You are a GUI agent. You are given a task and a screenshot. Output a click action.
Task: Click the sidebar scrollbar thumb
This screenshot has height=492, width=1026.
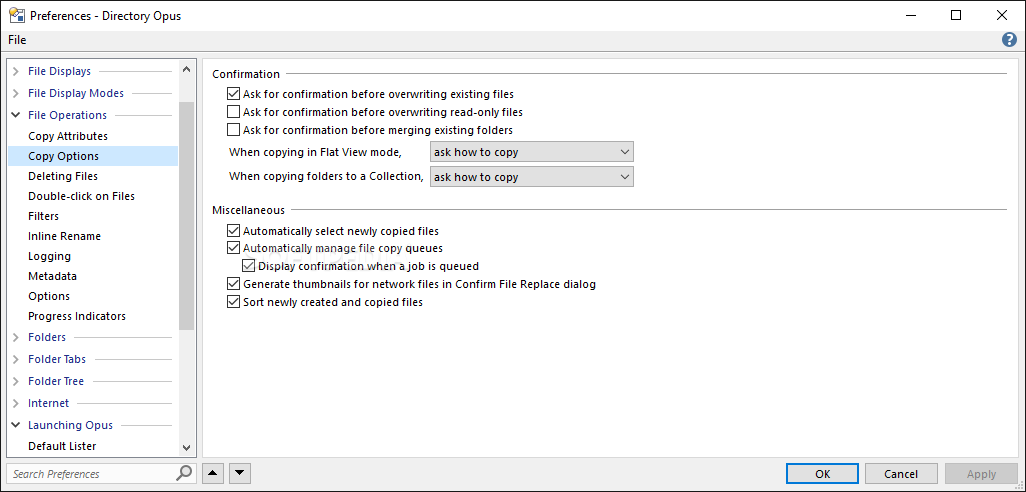186,215
